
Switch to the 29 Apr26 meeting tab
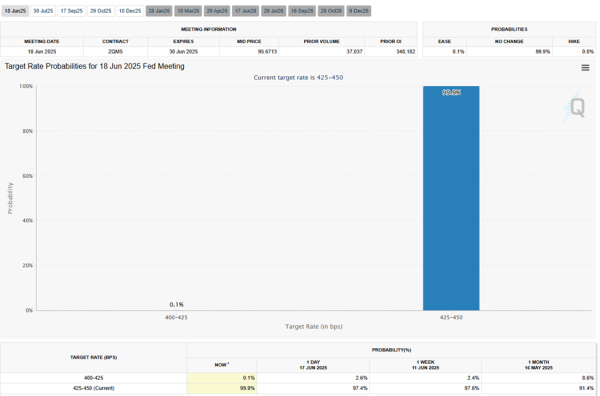[217, 11]
